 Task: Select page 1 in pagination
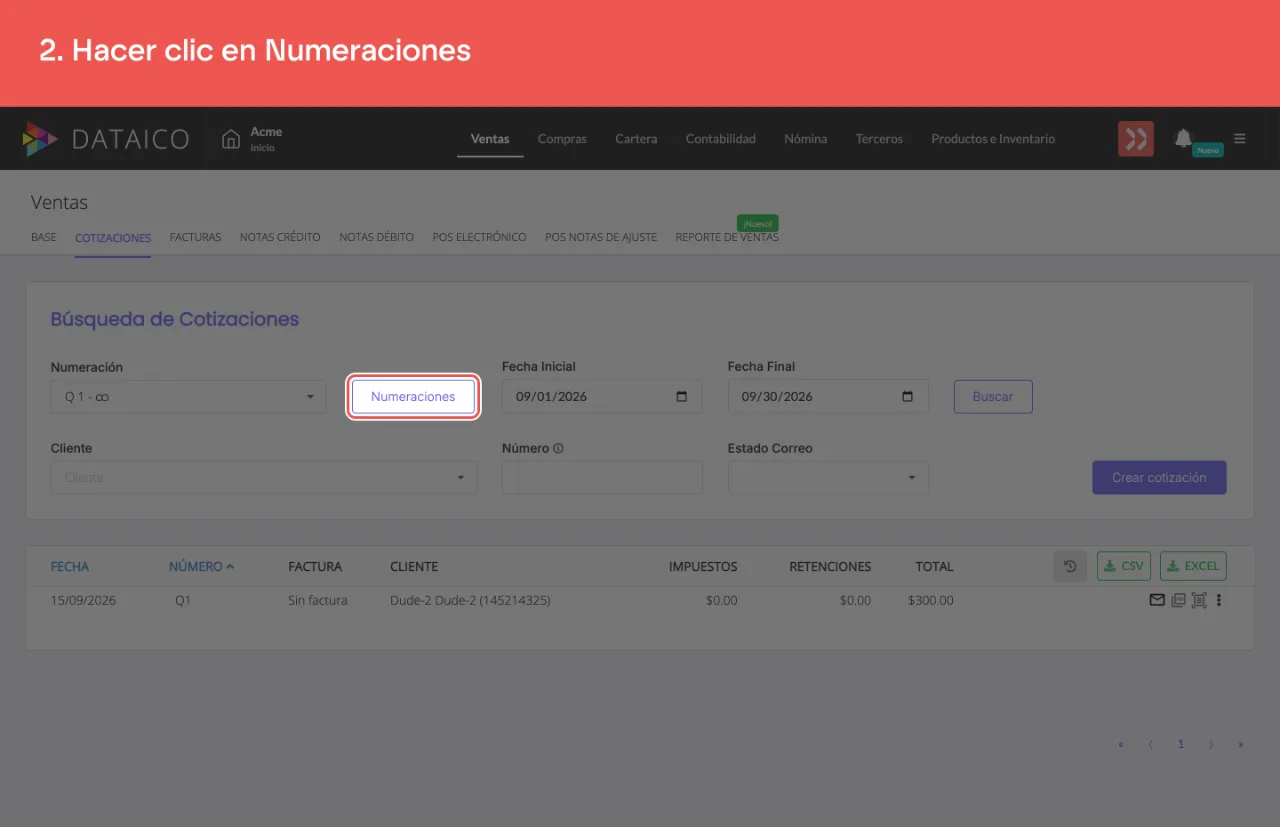[x=1181, y=744]
